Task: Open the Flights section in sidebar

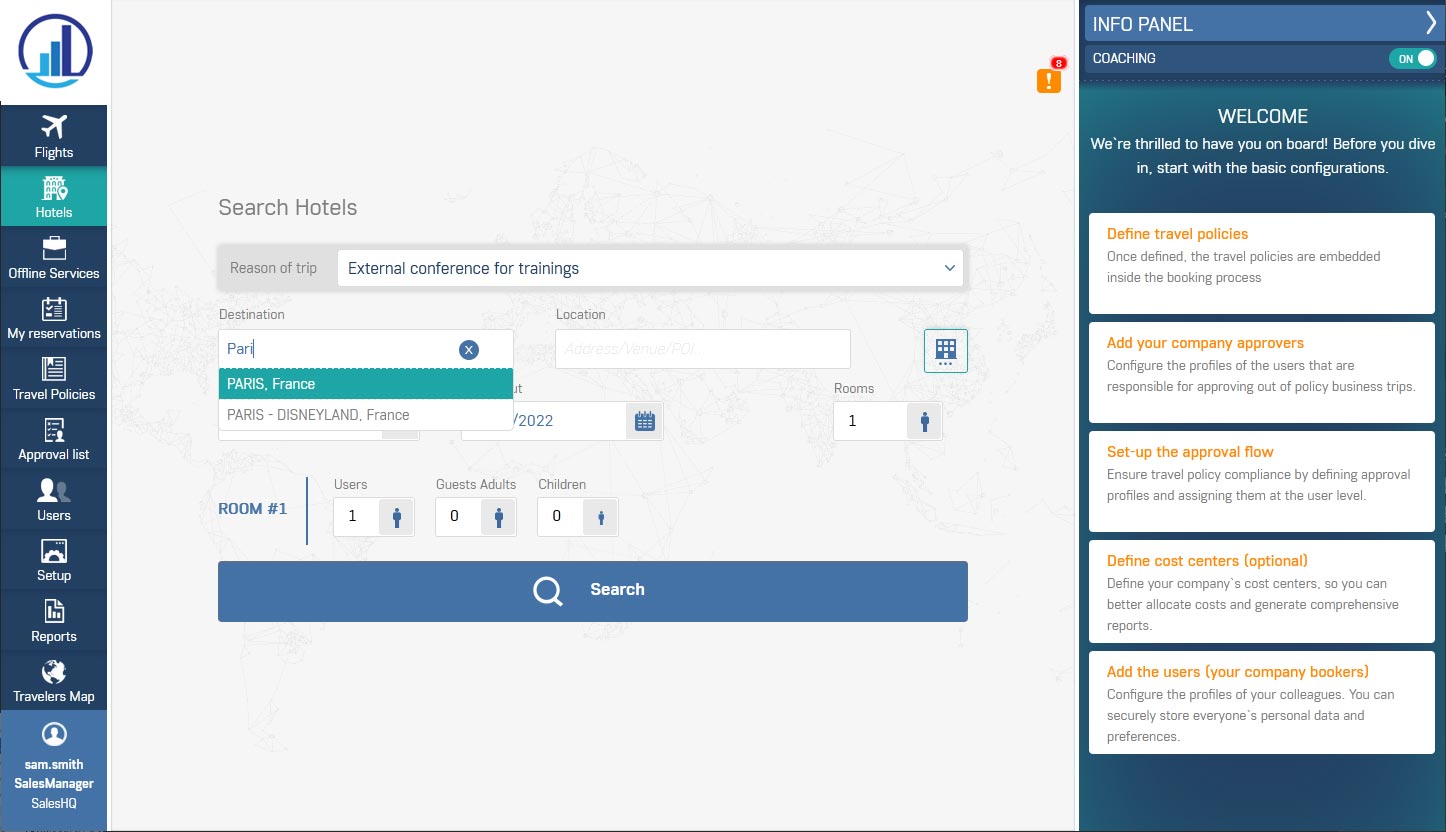Action: 53,136
